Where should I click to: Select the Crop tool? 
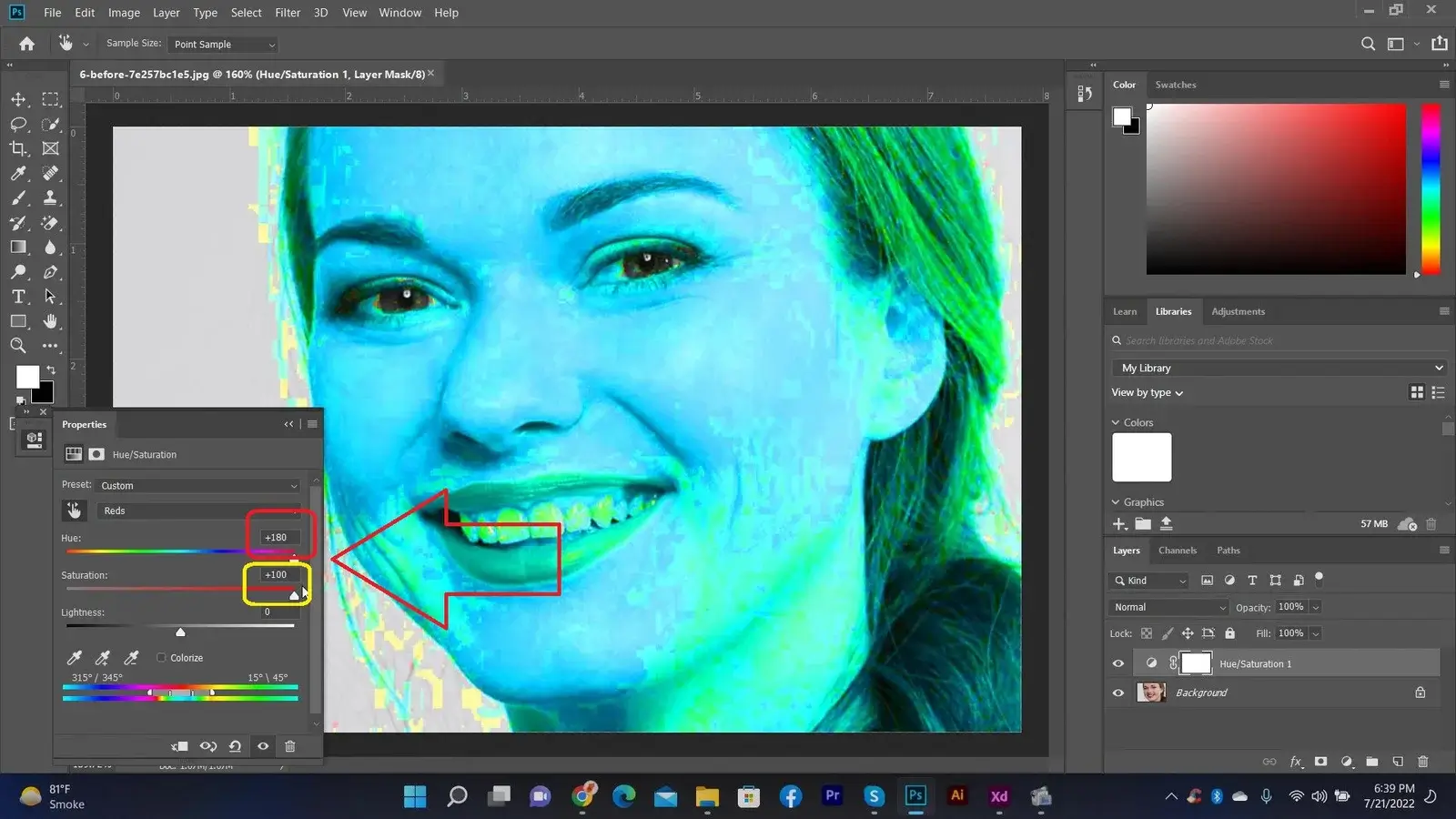[x=18, y=148]
